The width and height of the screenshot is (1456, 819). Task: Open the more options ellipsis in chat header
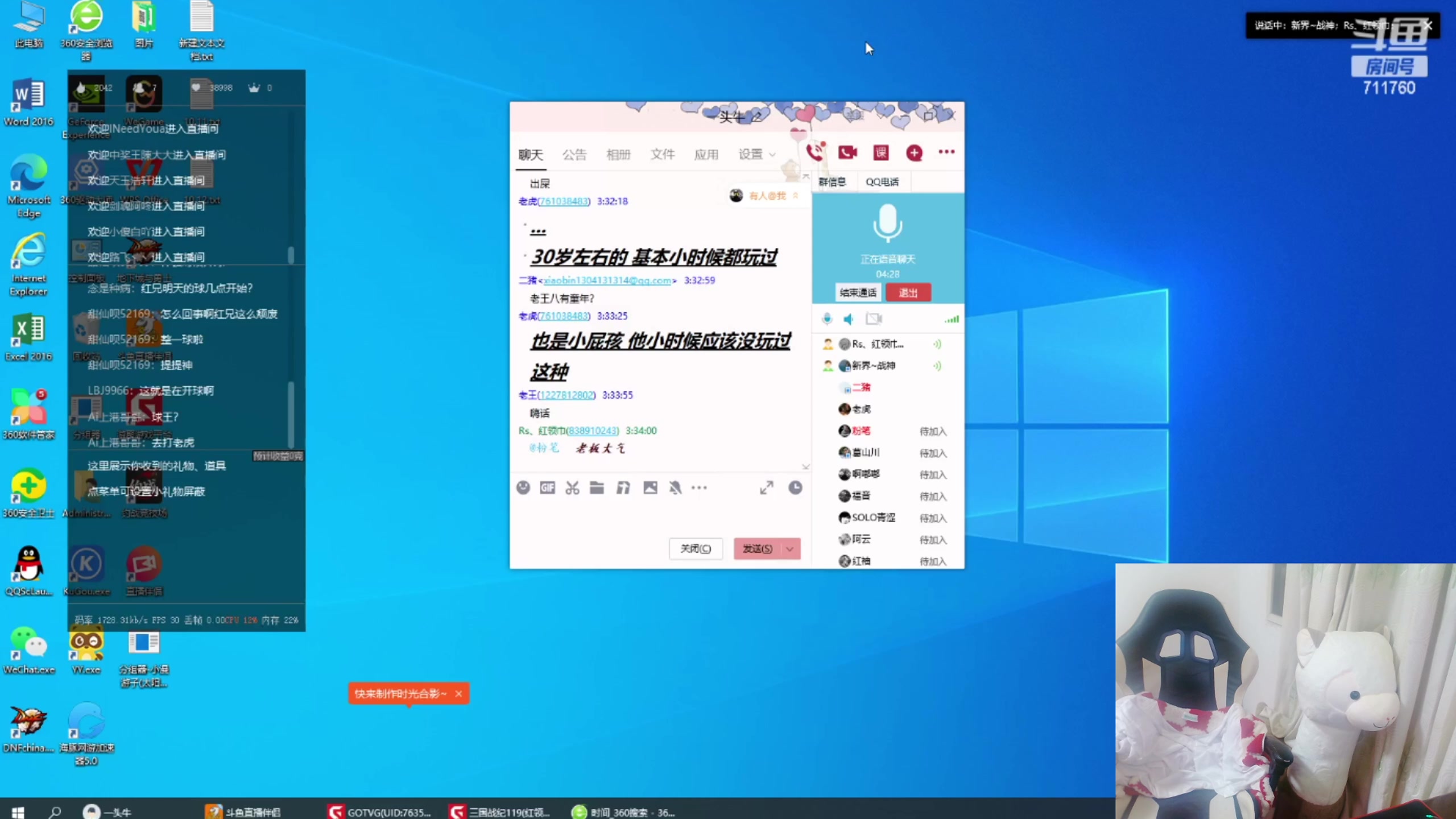(946, 152)
